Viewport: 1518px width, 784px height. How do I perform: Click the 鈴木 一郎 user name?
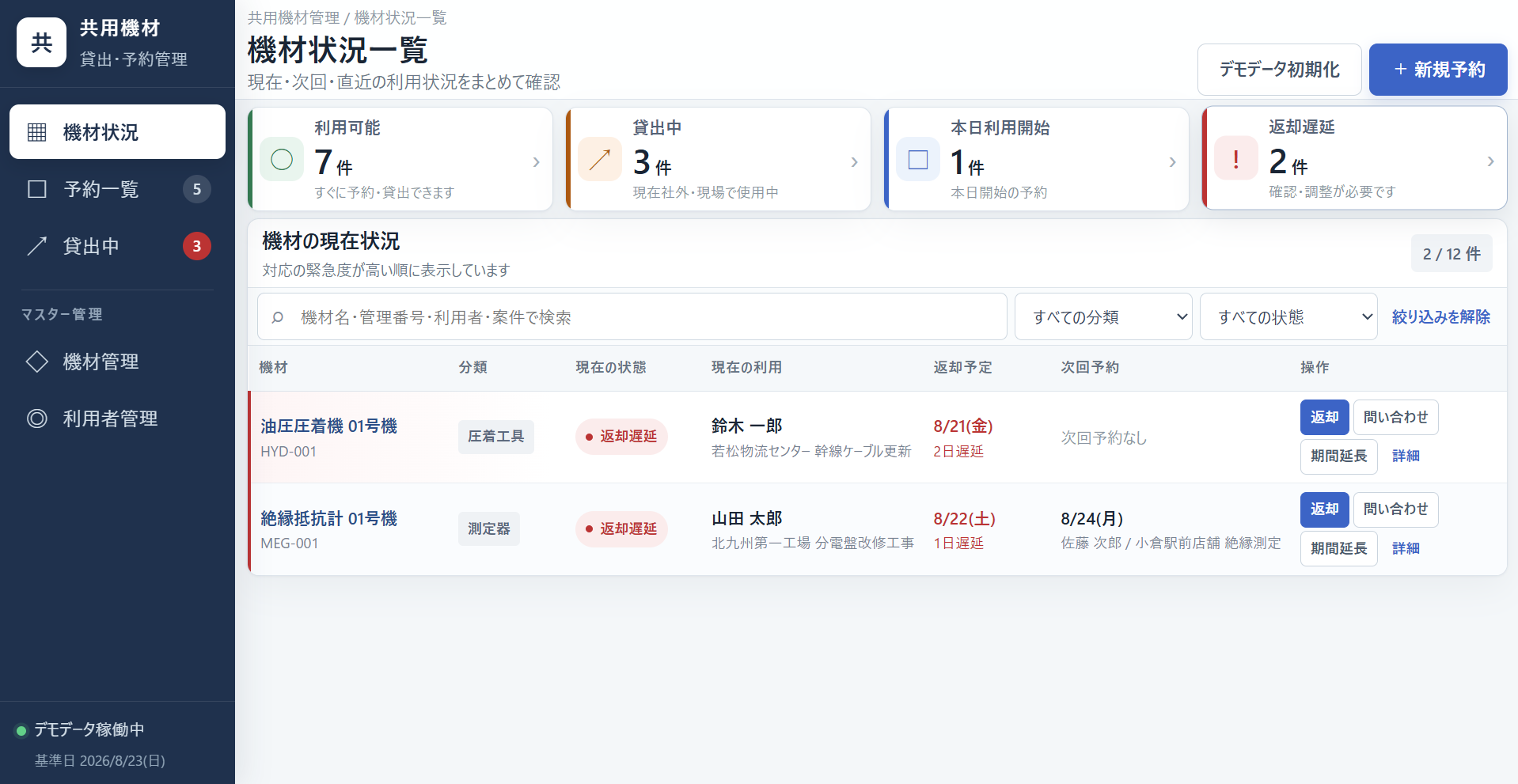tap(746, 426)
